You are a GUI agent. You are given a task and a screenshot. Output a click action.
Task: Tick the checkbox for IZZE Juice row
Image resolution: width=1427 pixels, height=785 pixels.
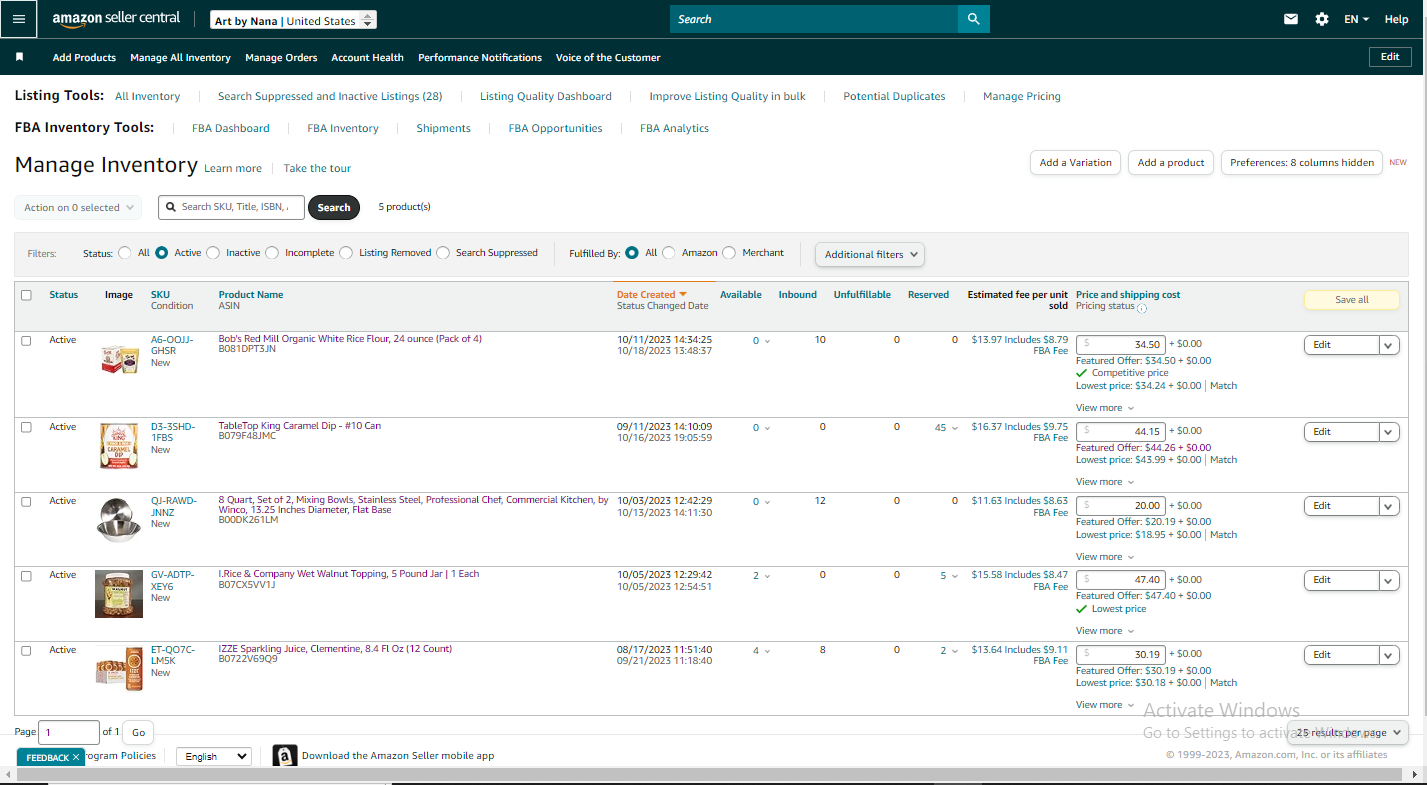(26, 650)
